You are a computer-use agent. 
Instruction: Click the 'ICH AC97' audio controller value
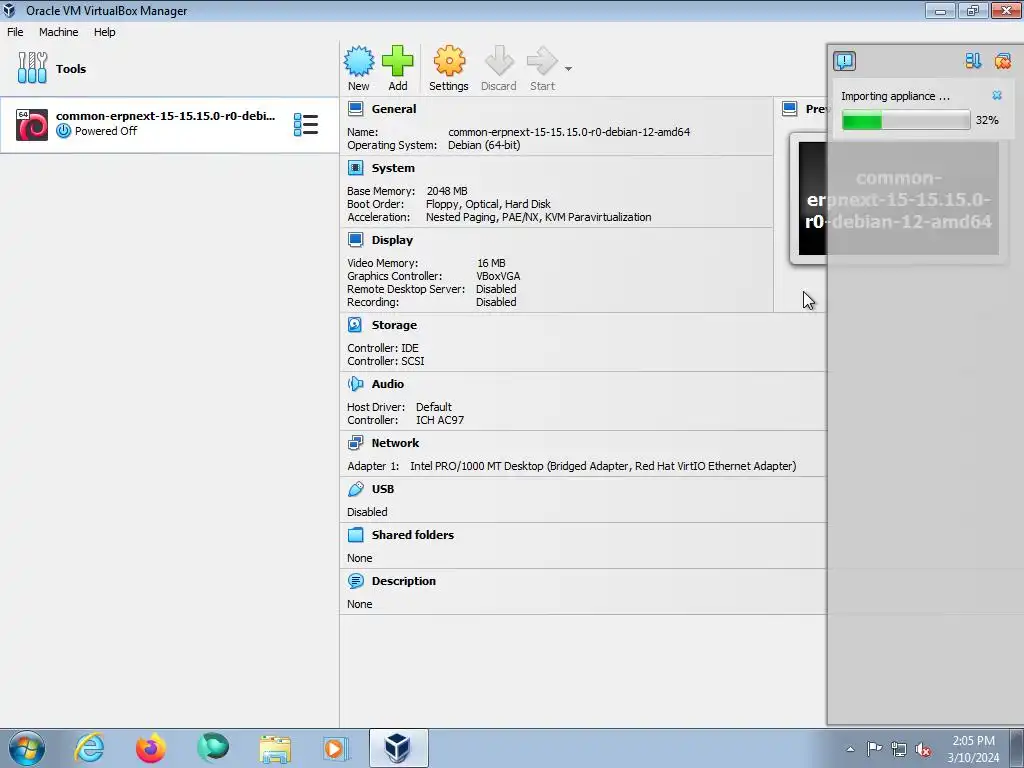[x=440, y=420]
